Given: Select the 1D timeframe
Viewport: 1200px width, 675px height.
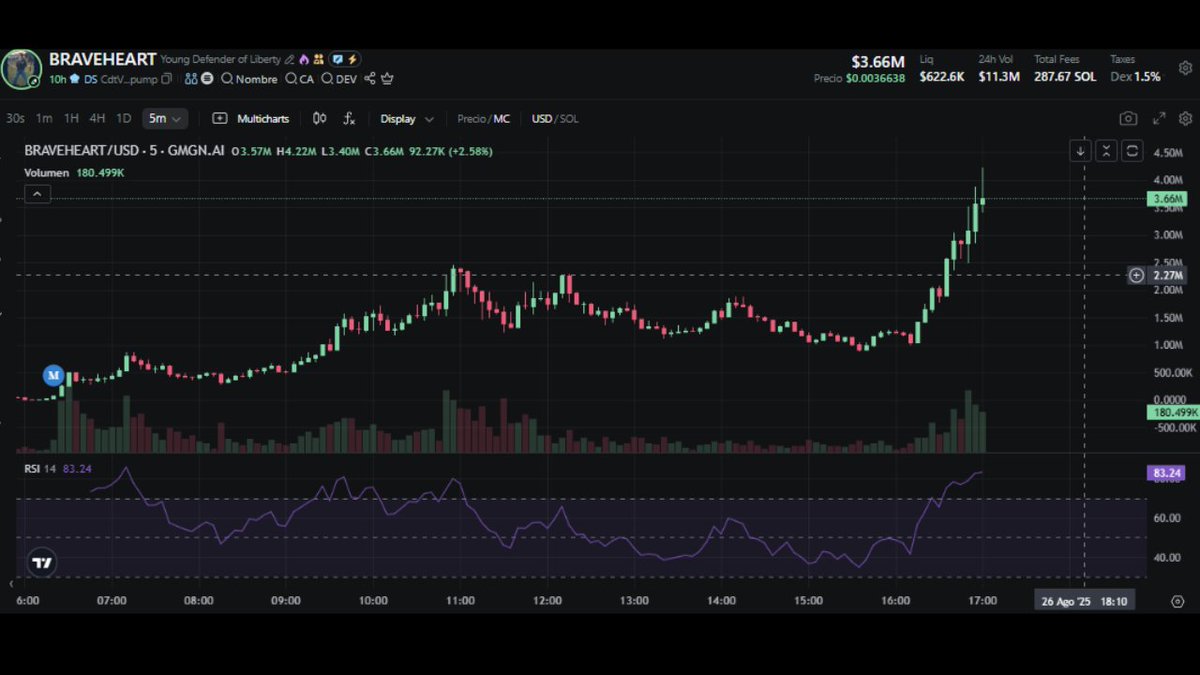Looking at the screenshot, I should [123, 118].
